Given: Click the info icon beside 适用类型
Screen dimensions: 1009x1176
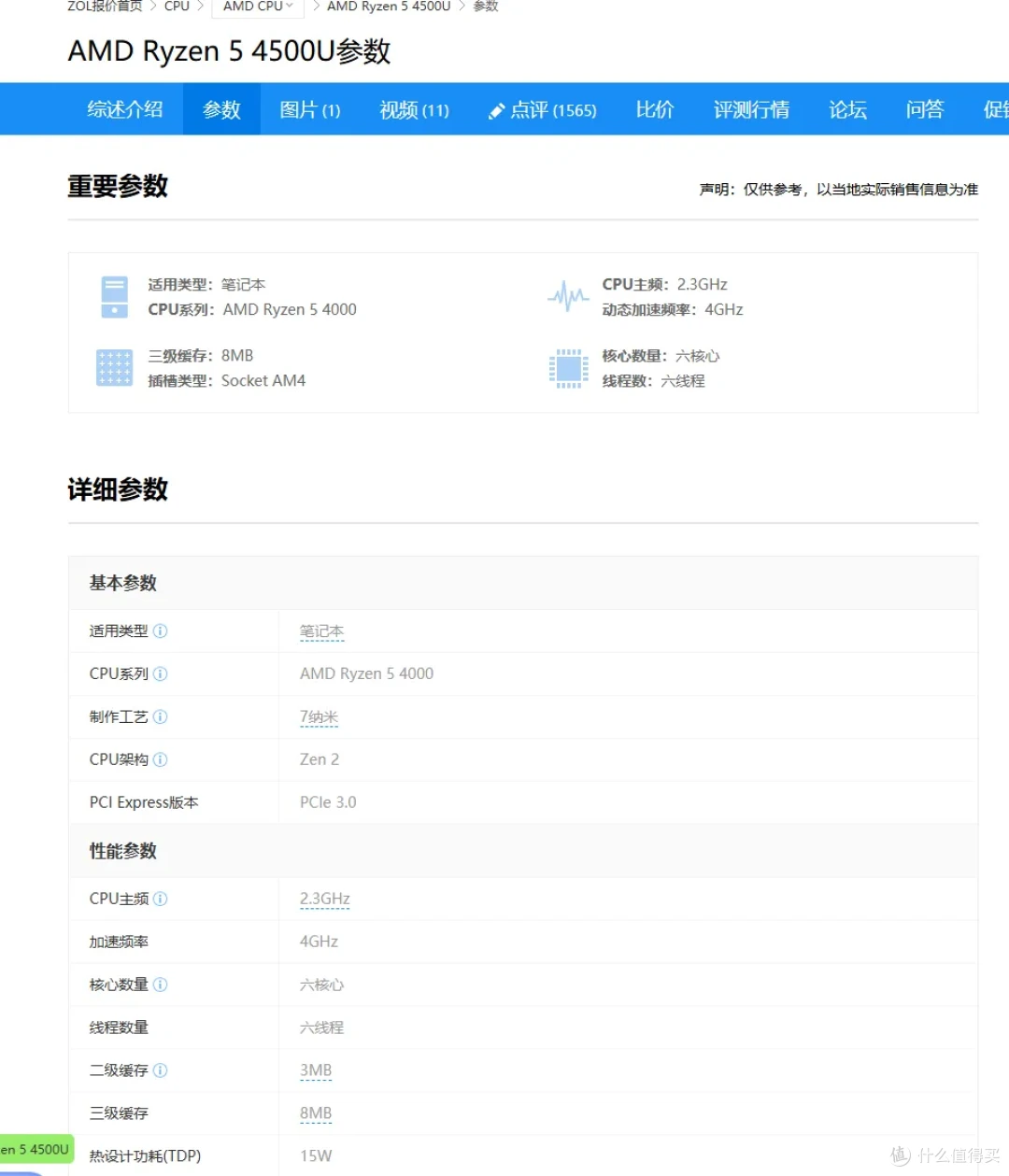Looking at the screenshot, I should [160, 631].
